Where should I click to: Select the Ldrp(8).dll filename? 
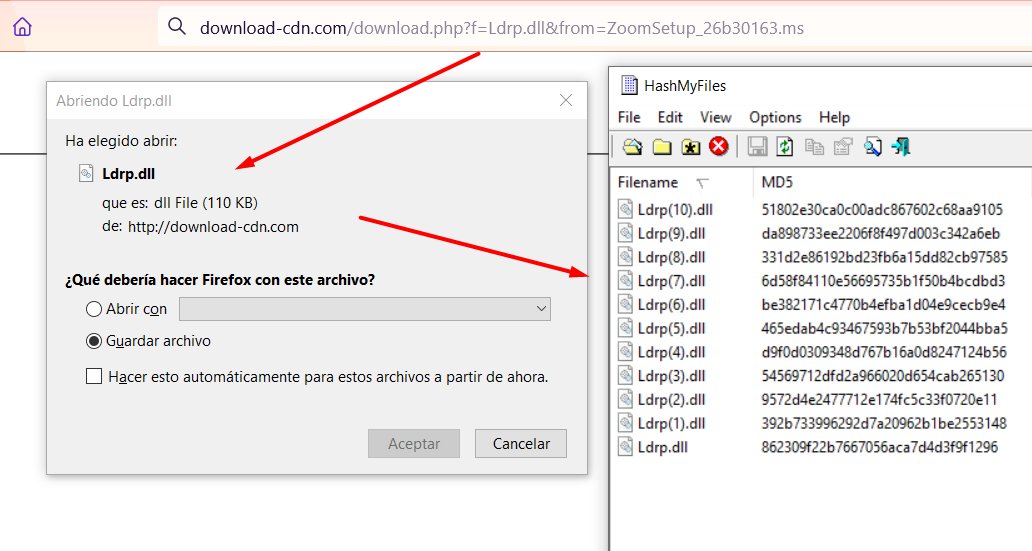[x=671, y=257]
